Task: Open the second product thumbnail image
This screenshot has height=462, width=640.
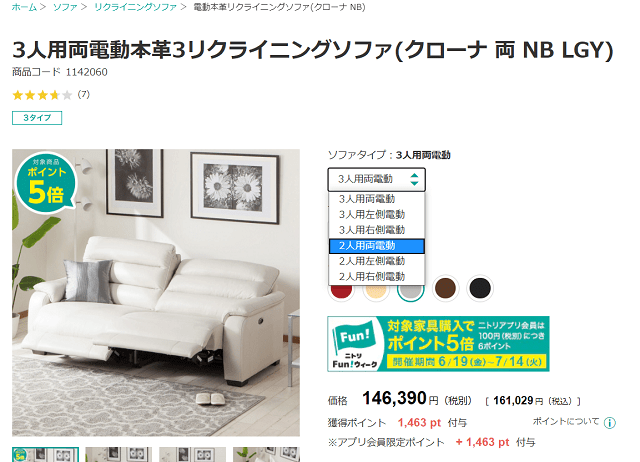Action: 118,455
